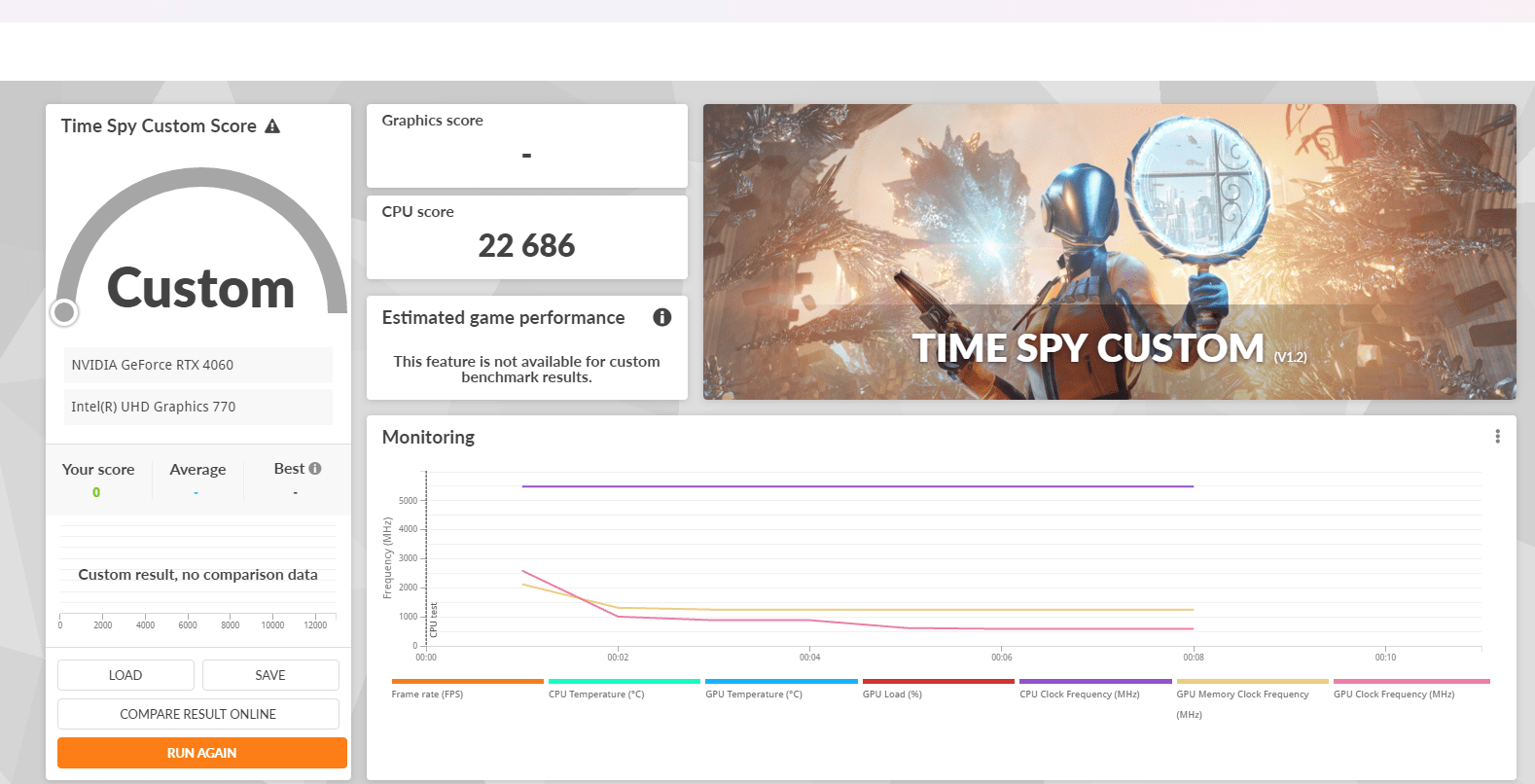Click the info icon next to Best
The image size is (1535, 784).
click(x=315, y=469)
